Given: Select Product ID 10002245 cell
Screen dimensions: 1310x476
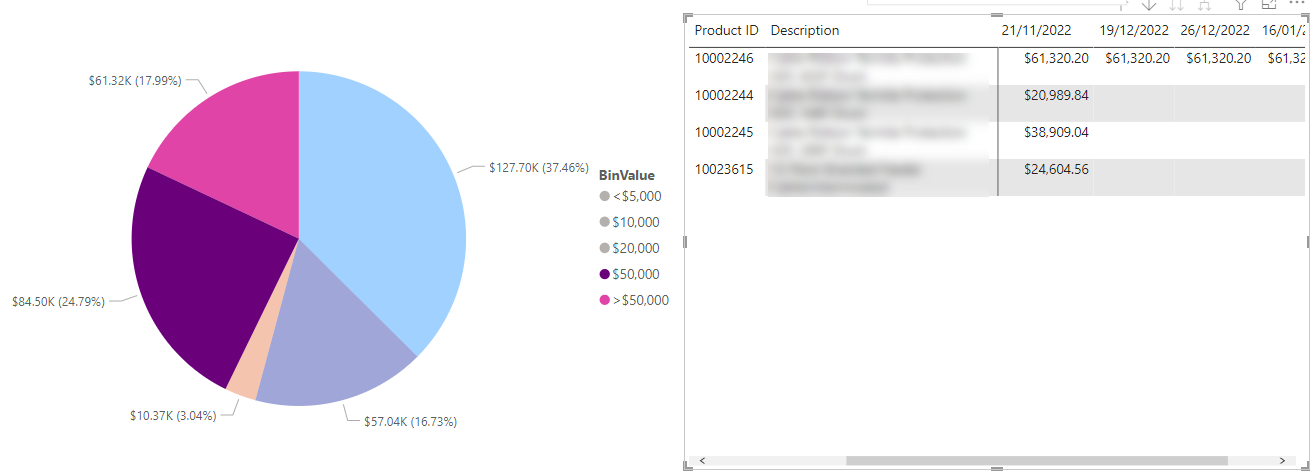Looking at the screenshot, I should pos(724,132).
